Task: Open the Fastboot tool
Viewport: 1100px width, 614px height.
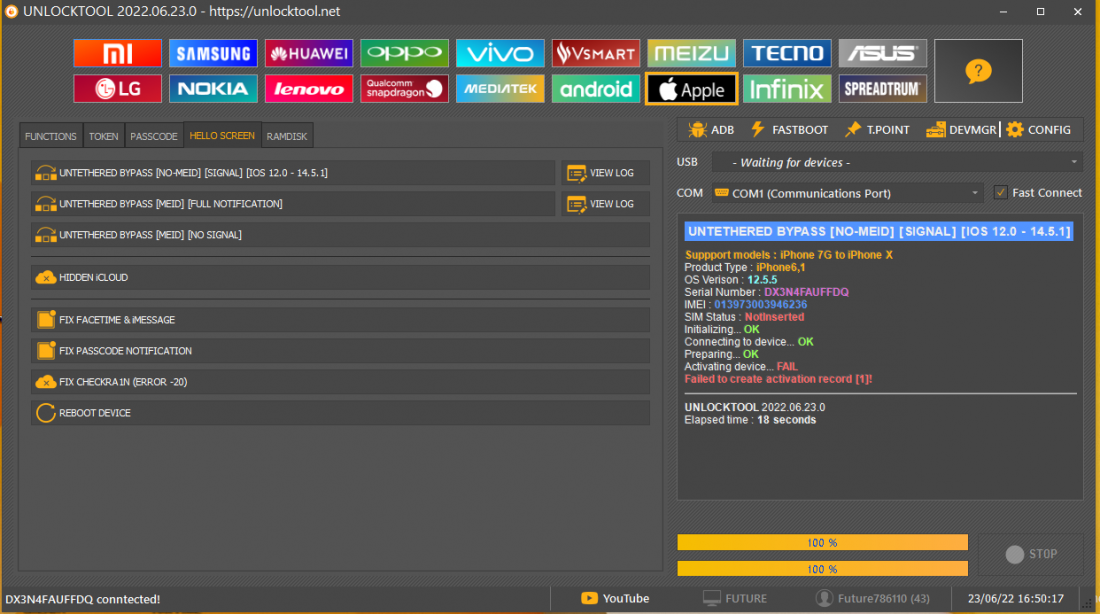Action: (789, 130)
